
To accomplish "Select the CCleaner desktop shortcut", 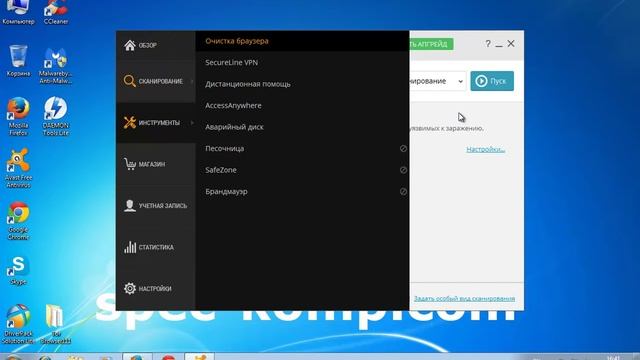I will 56,12.
